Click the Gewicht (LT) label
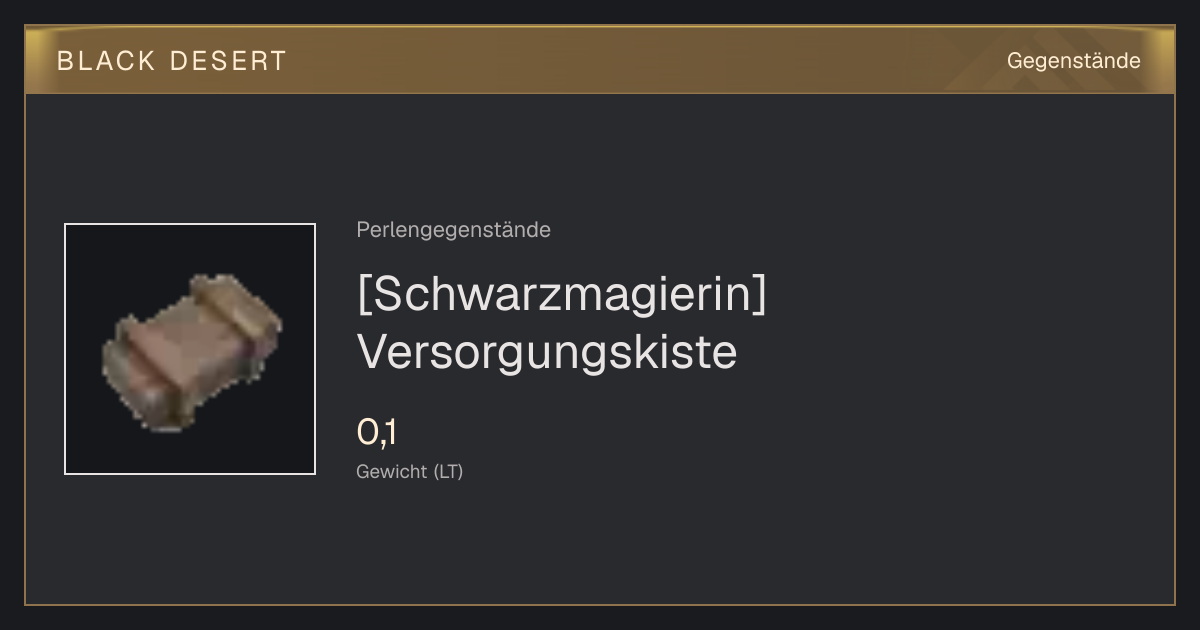 pos(410,472)
